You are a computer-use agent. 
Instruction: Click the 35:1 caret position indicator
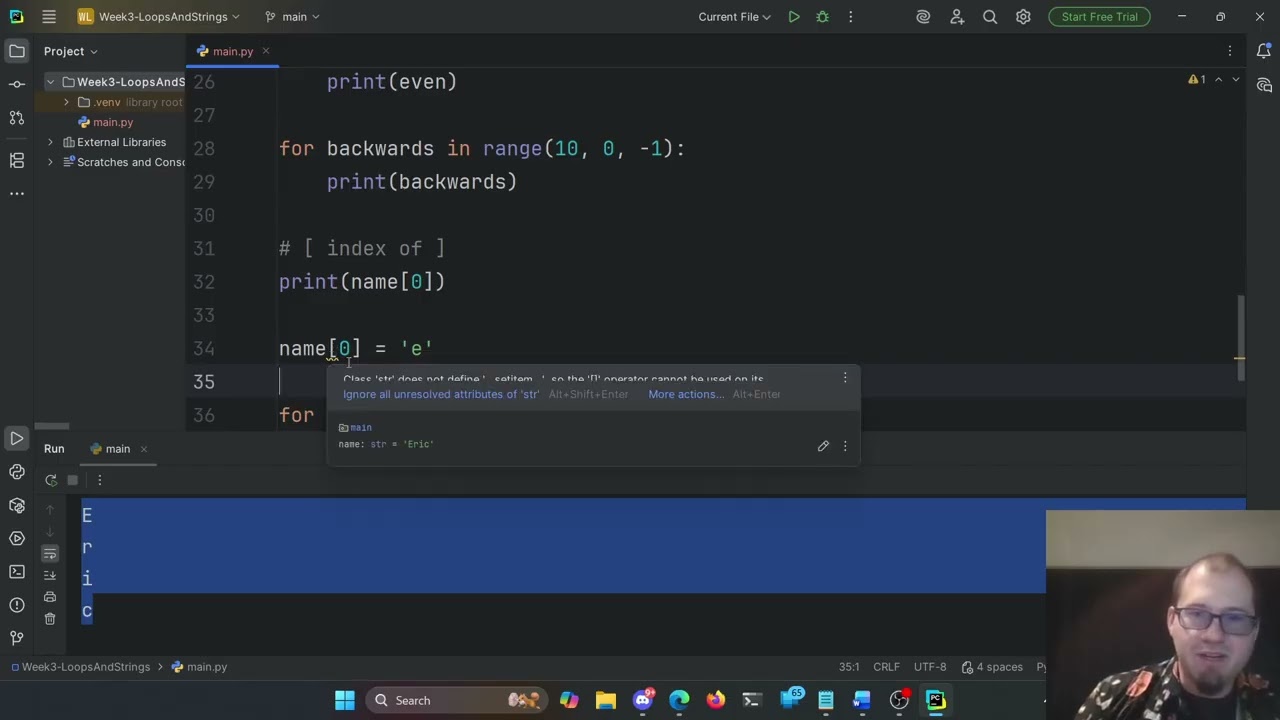(849, 667)
